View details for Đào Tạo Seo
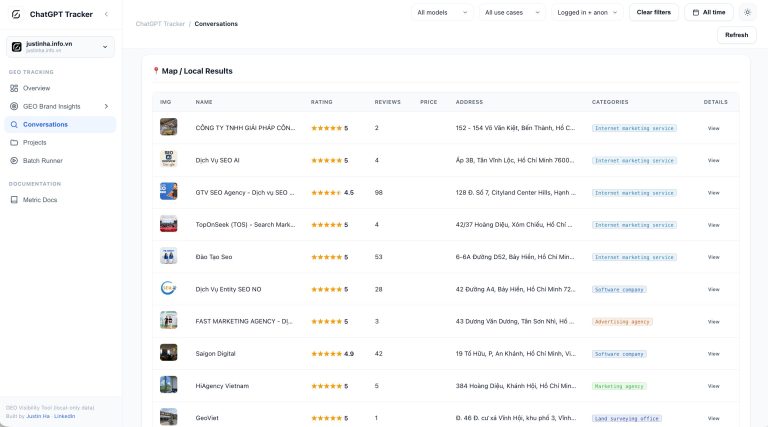This screenshot has height=427, width=768. 714,257
